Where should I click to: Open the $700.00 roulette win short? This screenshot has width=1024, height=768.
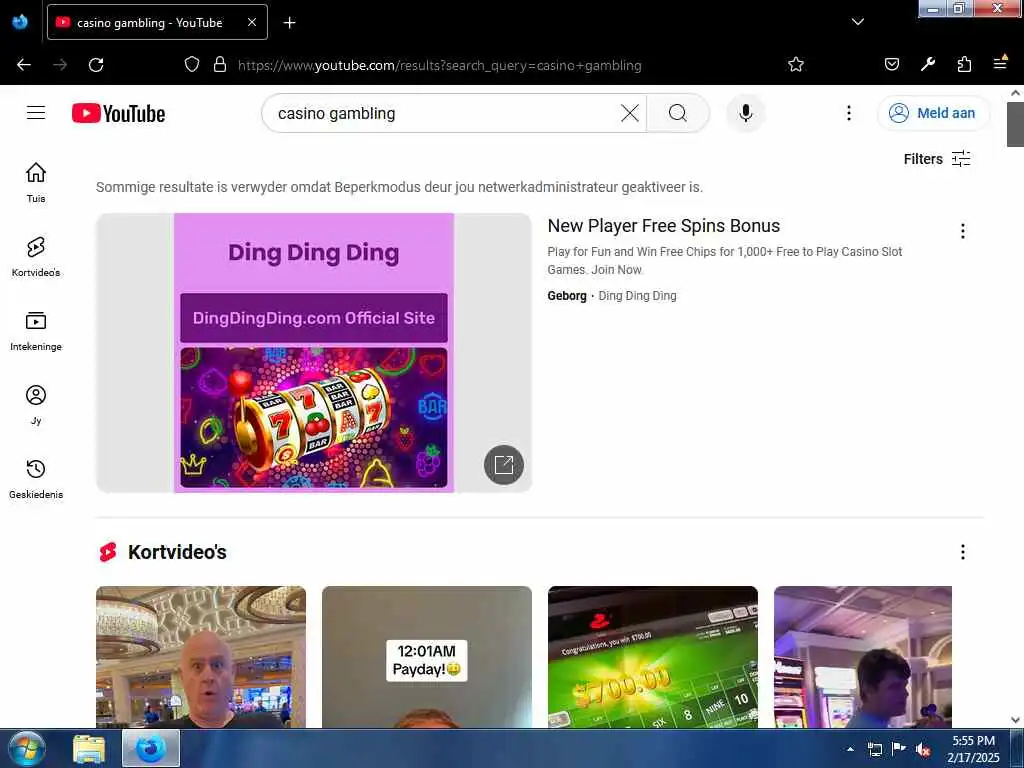pyautogui.click(x=652, y=656)
